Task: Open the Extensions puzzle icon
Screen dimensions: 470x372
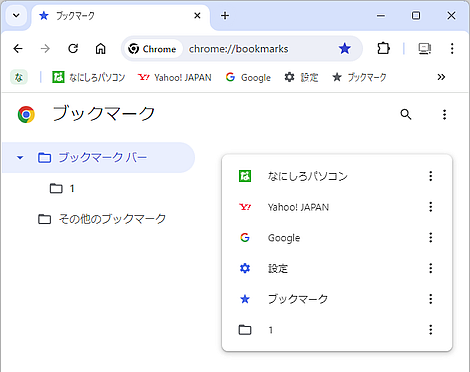Action: [383, 49]
